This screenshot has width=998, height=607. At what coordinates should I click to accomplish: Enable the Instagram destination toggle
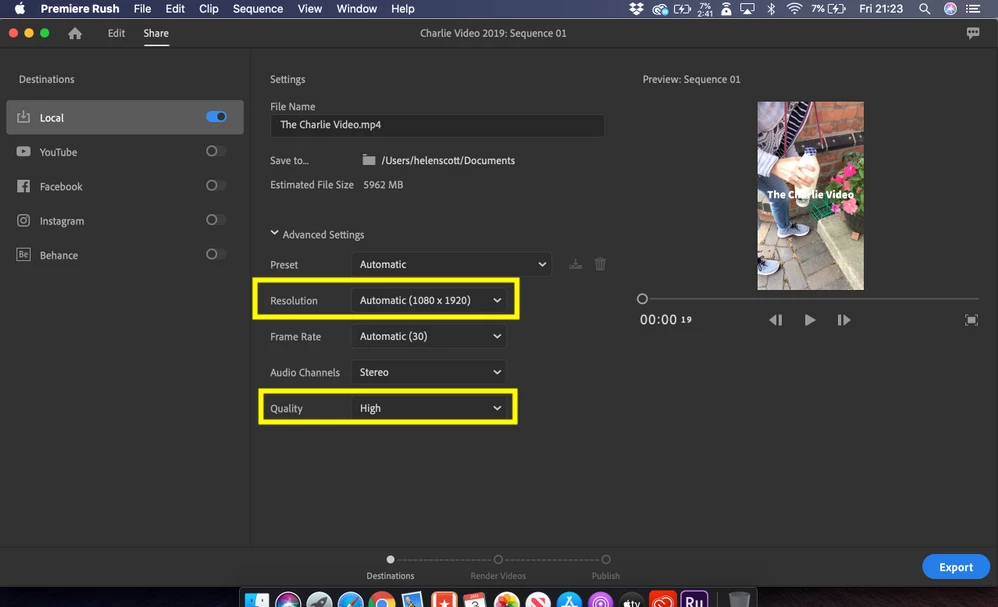tap(216, 220)
